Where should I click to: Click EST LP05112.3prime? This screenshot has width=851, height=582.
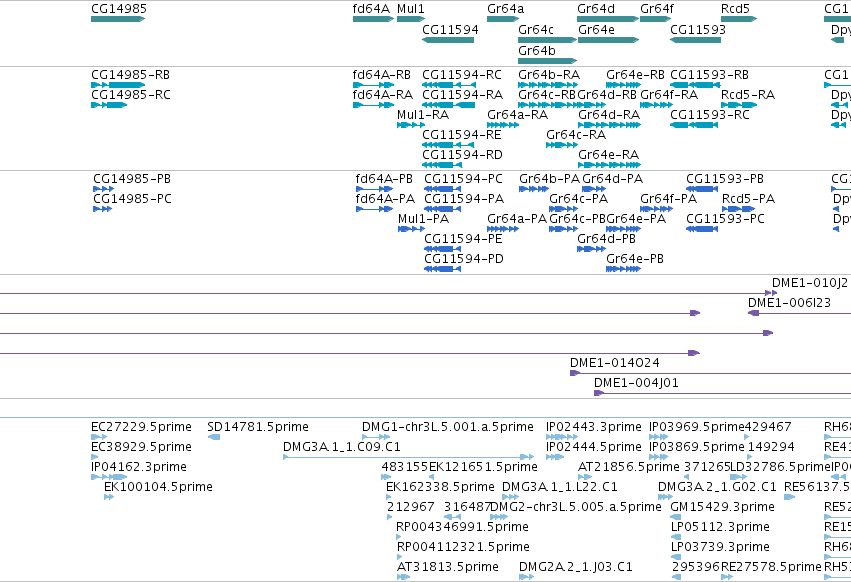pyautogui.click(x=676, y=537)
